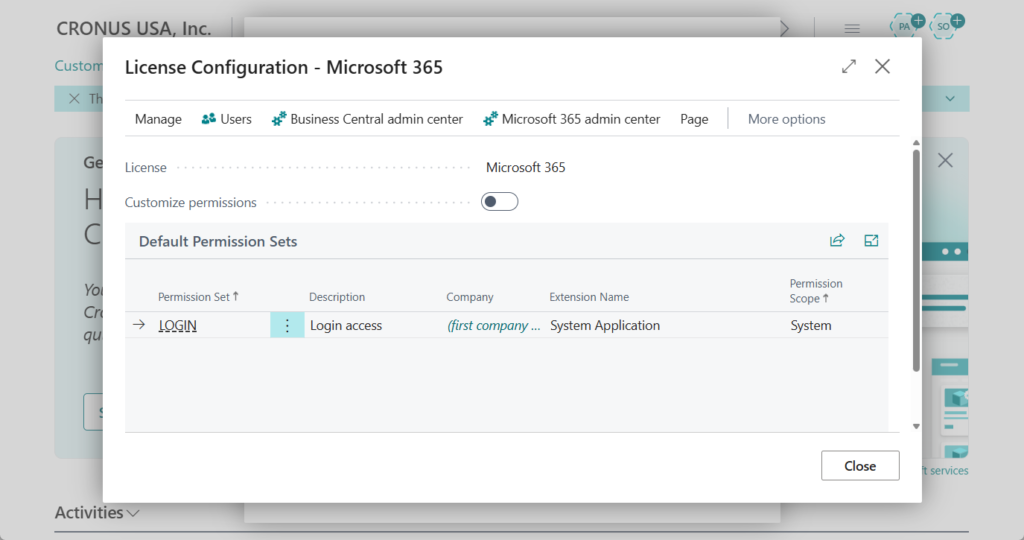Expand the Default Permission Sets part to full view
The width and height of the screenshot is (1024, 540).
click(x=871, y=241)
